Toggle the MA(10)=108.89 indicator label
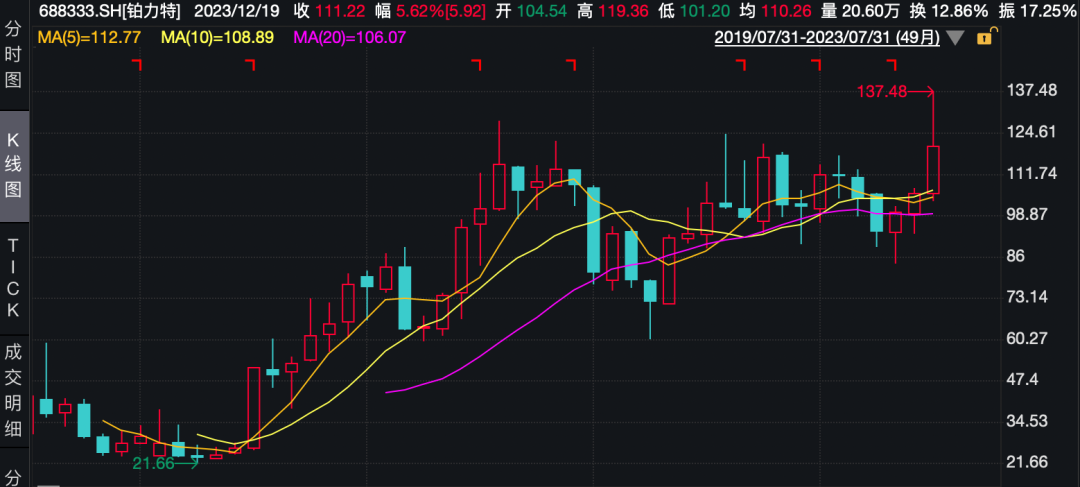The height and width of the screenshot is (487, 1080). pyautogui.click(x=218, y=38)
